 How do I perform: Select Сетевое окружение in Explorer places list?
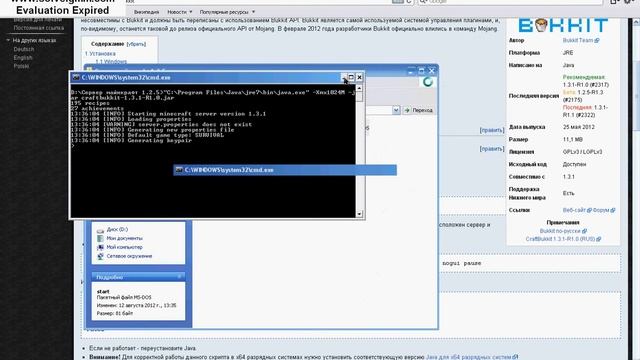point(129,256)
